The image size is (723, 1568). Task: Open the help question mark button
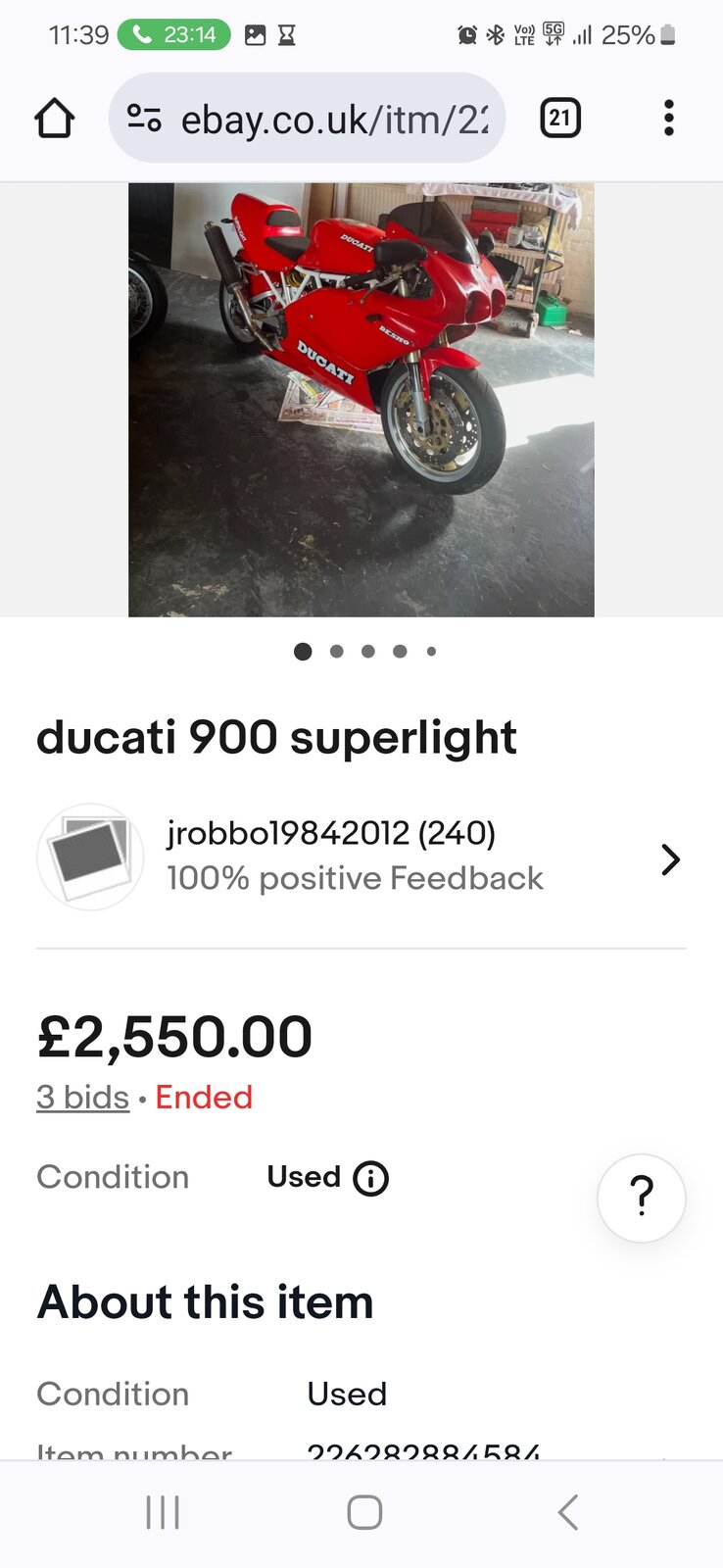[642, 1198]
